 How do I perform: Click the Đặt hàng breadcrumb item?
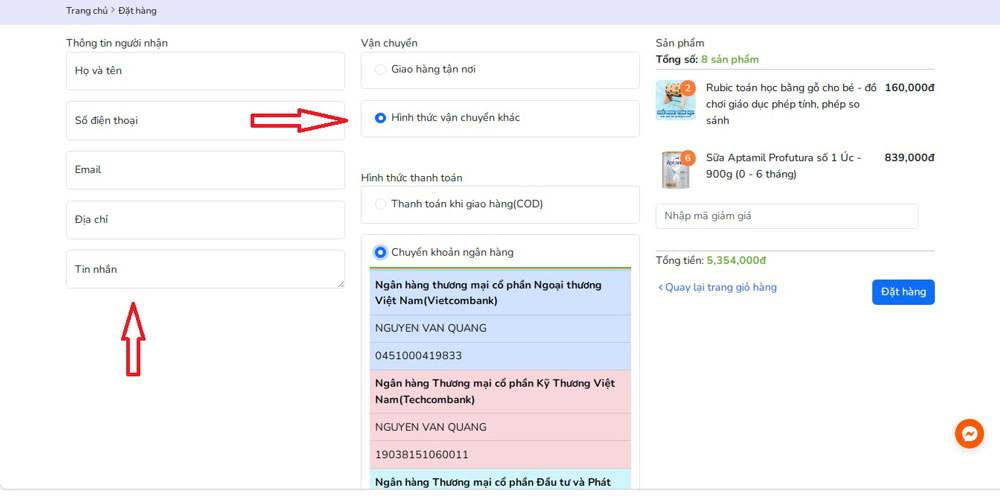pyautogui.click(x=137, y=11)
